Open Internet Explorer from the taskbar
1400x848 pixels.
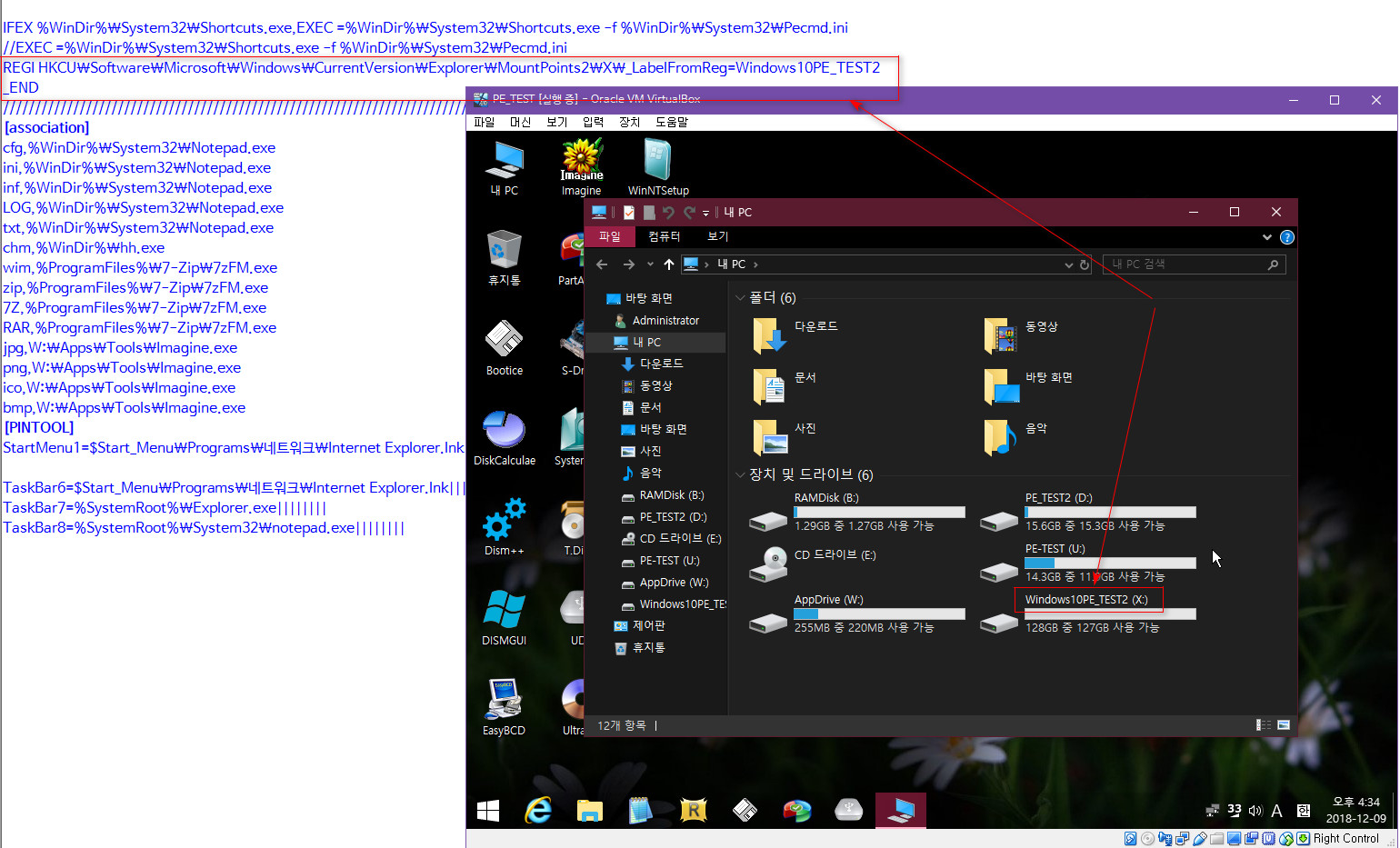click(539, 810)
